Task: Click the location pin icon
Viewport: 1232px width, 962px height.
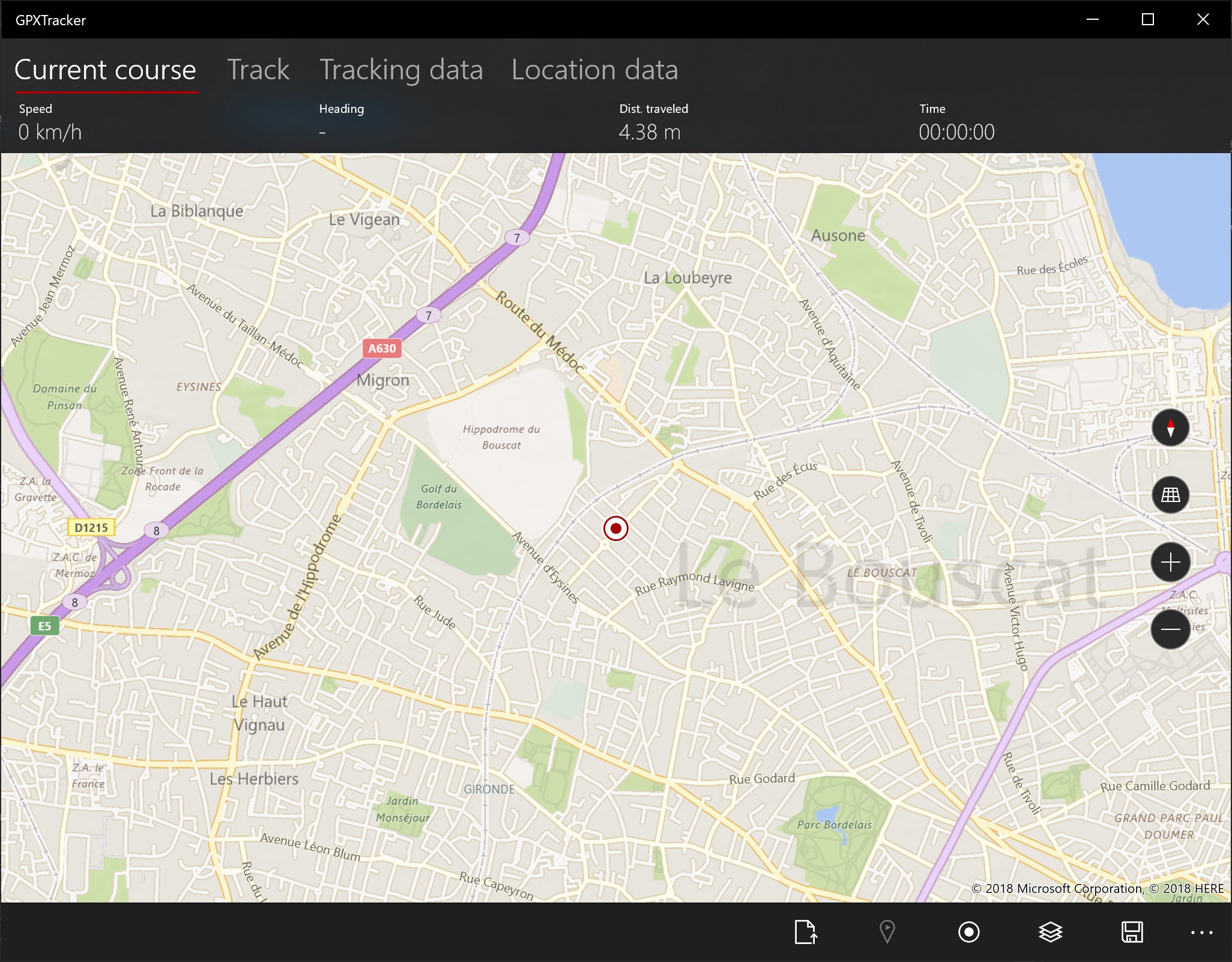Action: pos(887,932)
